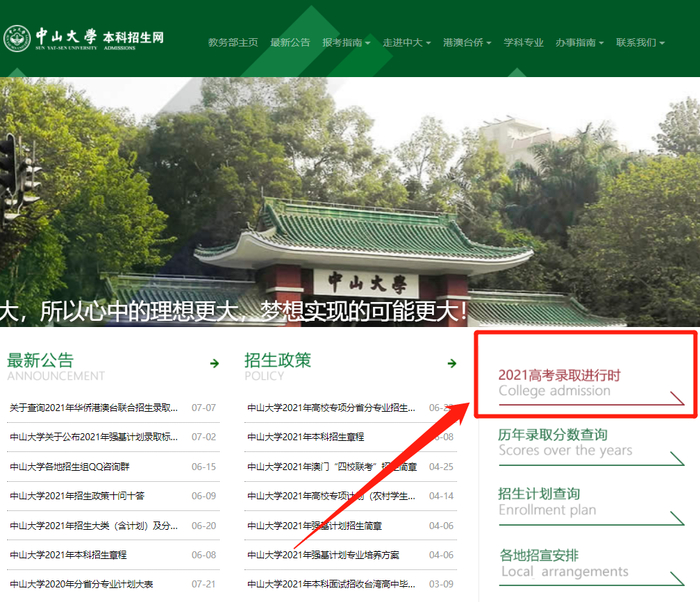Viewport: 700px width, 602px height.
Task: Click date 04-25 in policy list
Action: [x=441, y=467]
